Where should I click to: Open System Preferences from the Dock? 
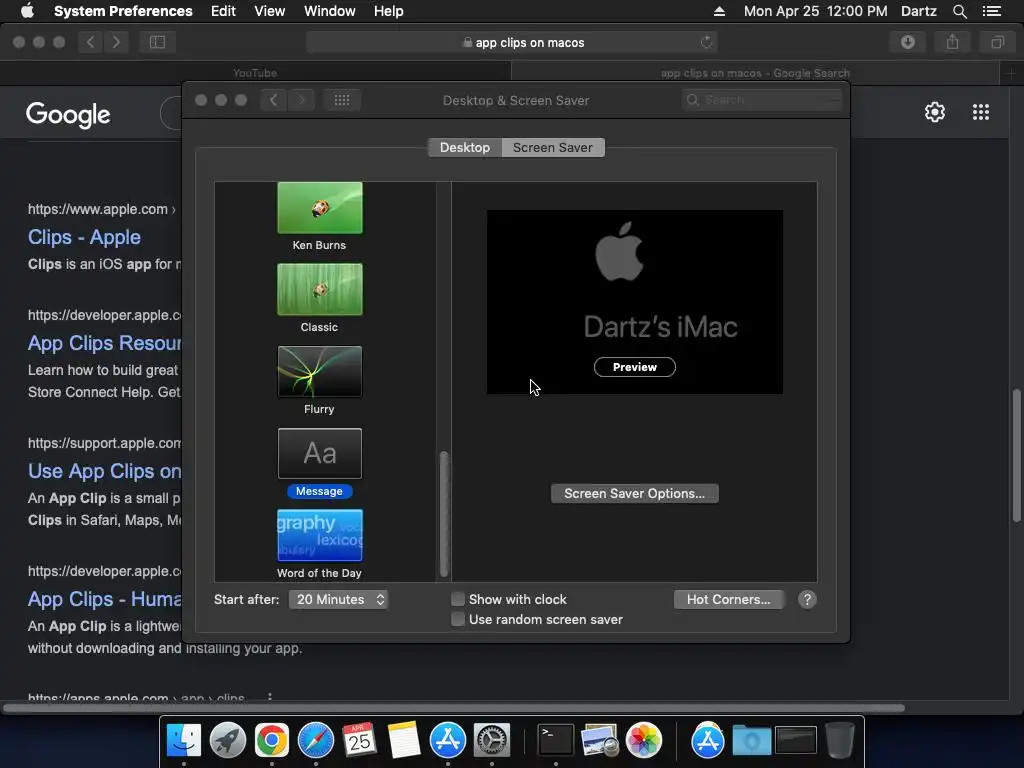click(491, 741)
